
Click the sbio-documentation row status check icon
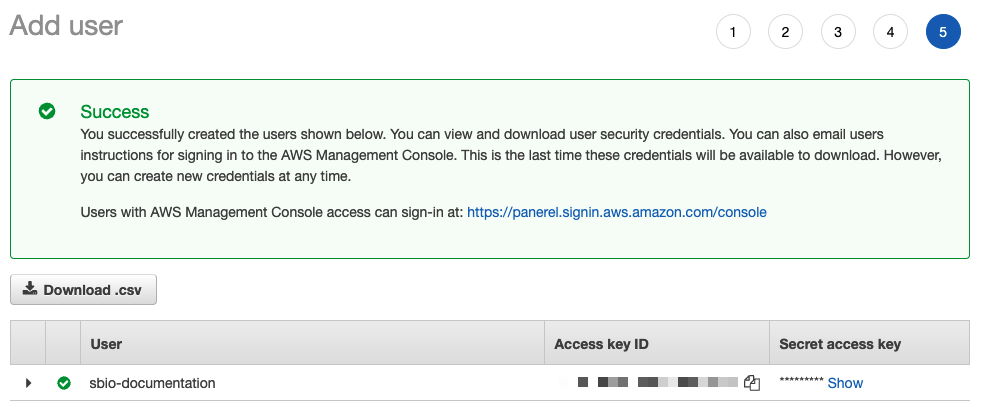pos(64,383)
